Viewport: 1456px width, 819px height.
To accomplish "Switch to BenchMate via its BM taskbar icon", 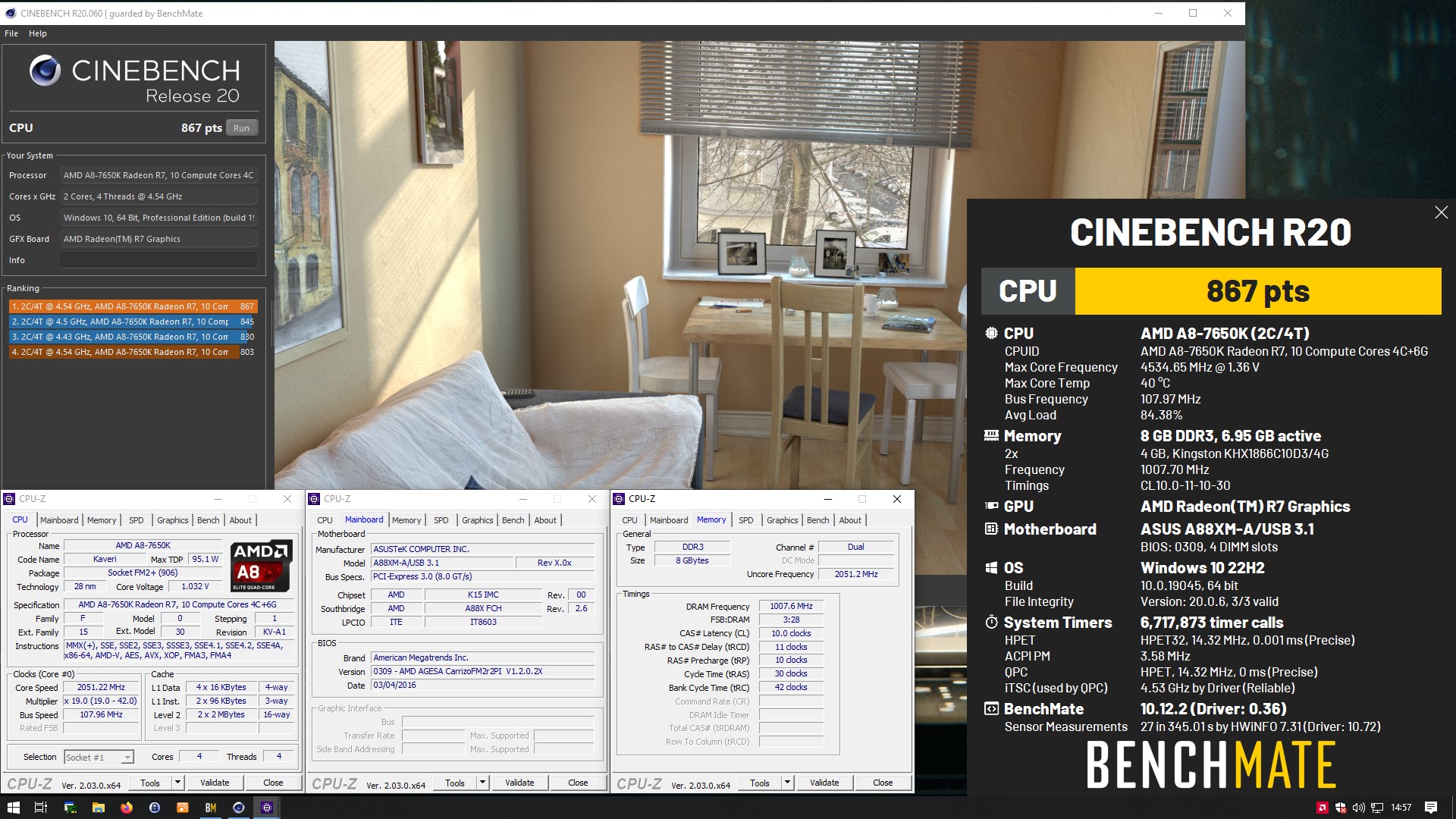I will coord(211,808).
